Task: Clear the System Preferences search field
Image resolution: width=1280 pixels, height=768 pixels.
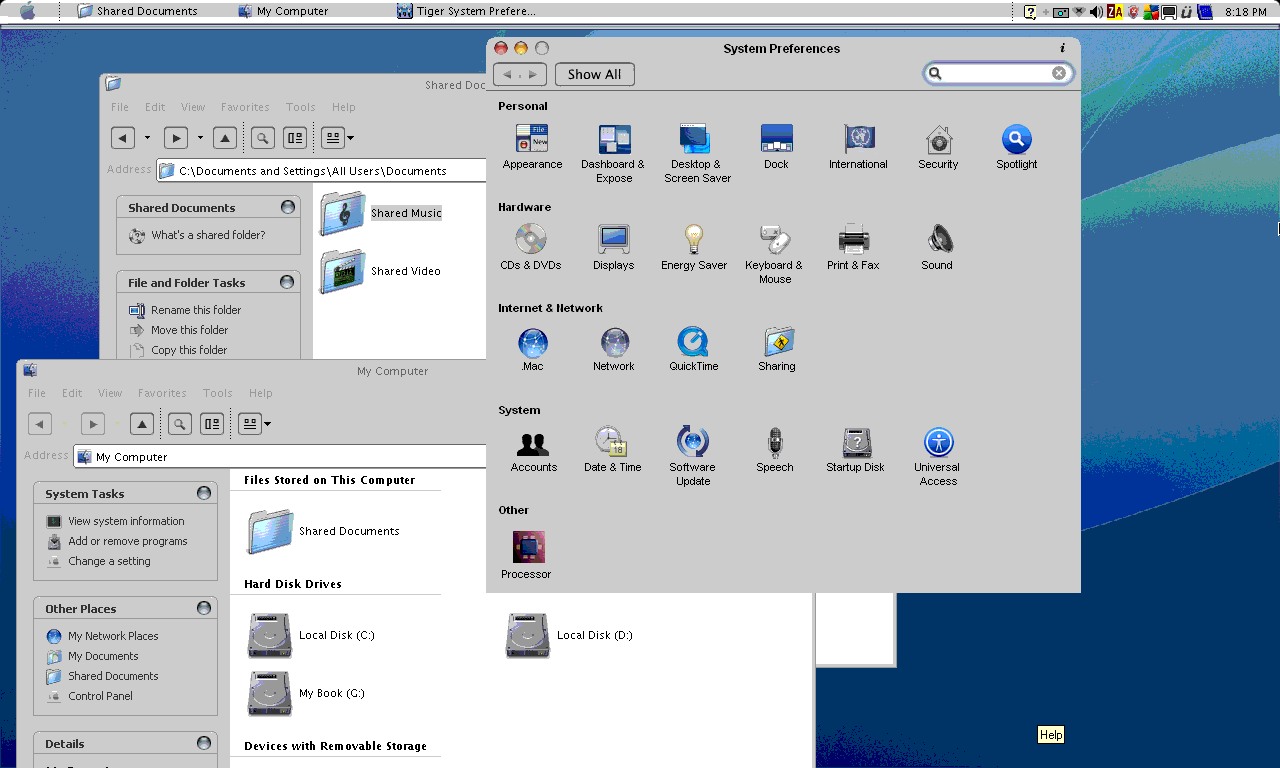Action: [1059, 73]
